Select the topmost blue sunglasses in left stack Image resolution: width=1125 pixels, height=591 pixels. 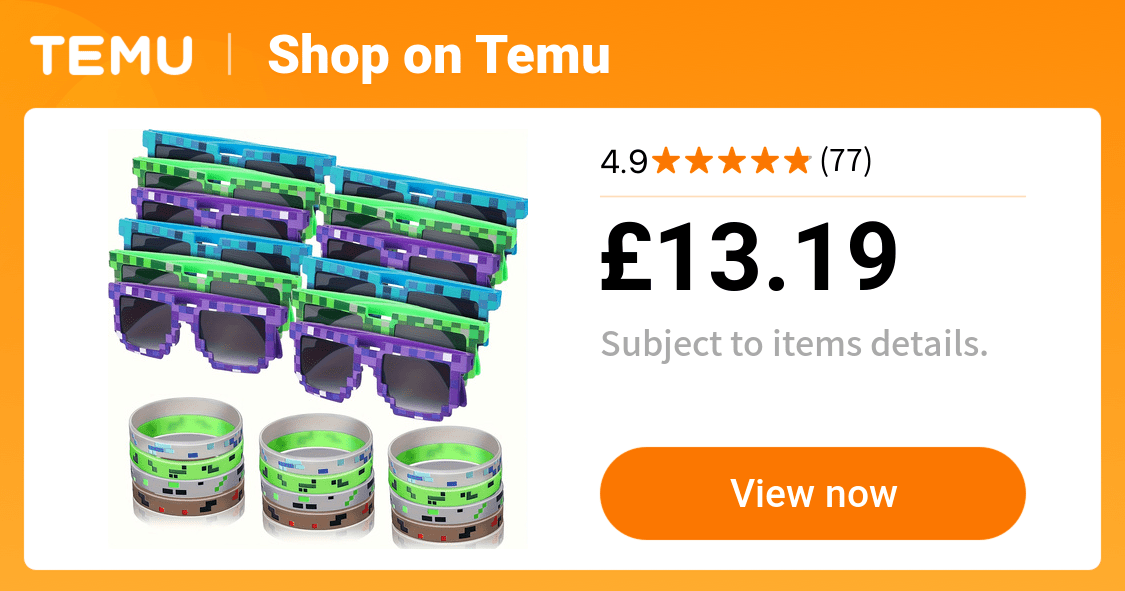click(239, 154)
